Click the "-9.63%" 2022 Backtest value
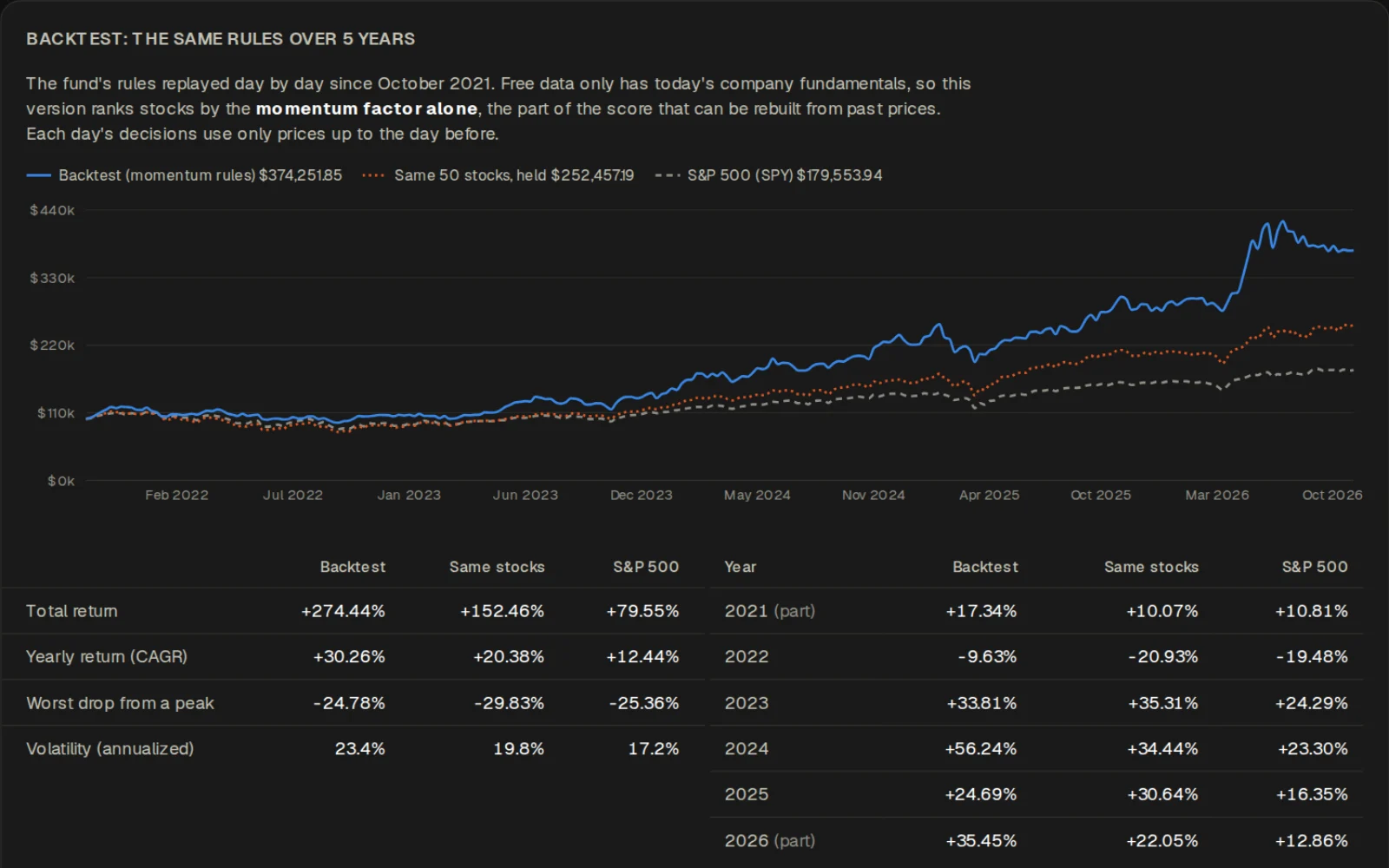Screen dimensions: 1389x868 tap(988, 657)
